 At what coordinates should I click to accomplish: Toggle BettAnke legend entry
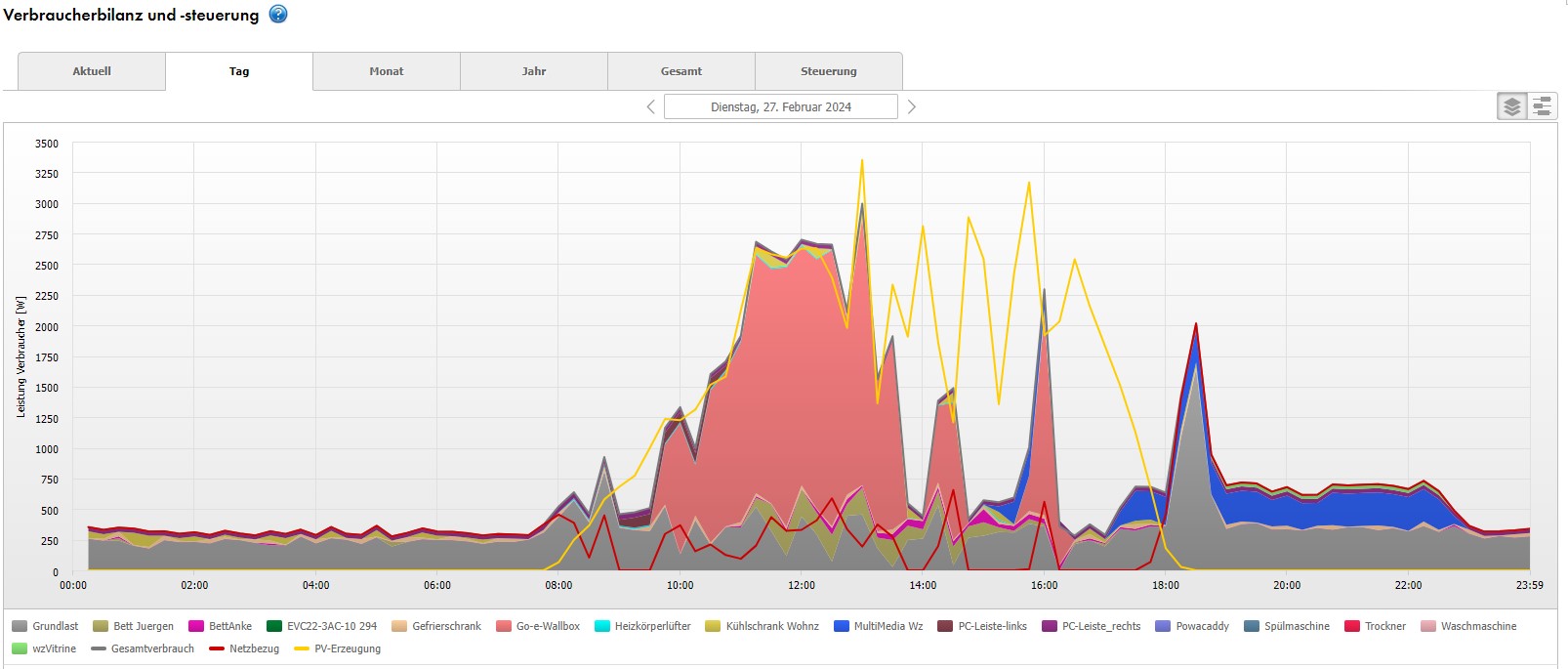[220, 626]
